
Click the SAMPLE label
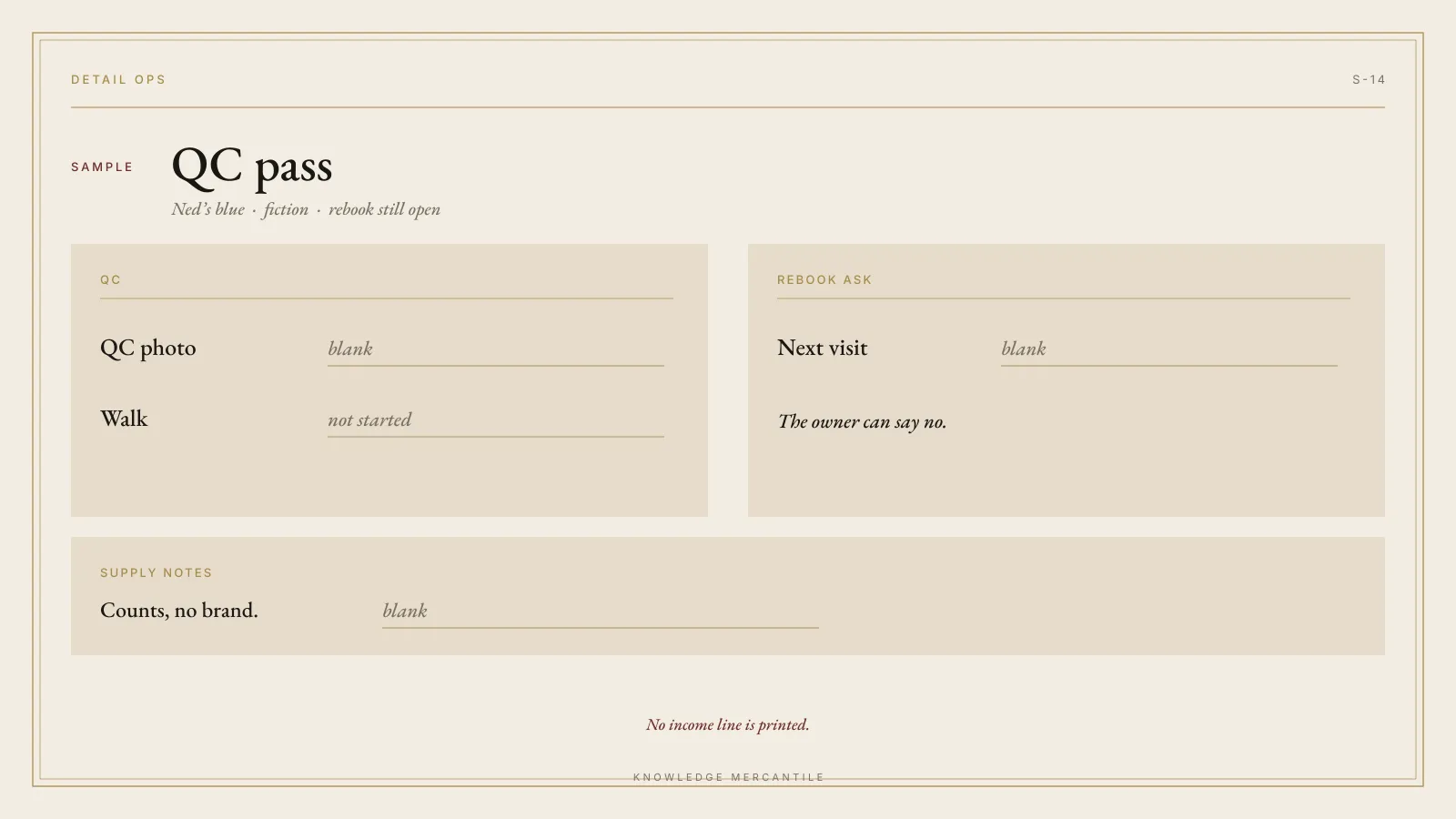pos(102,167)
